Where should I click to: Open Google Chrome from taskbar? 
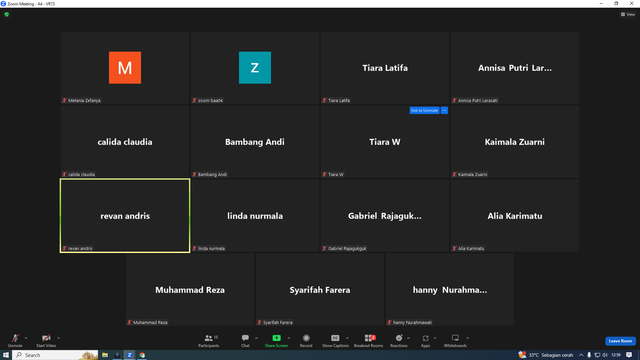click(x=142, y=355)
